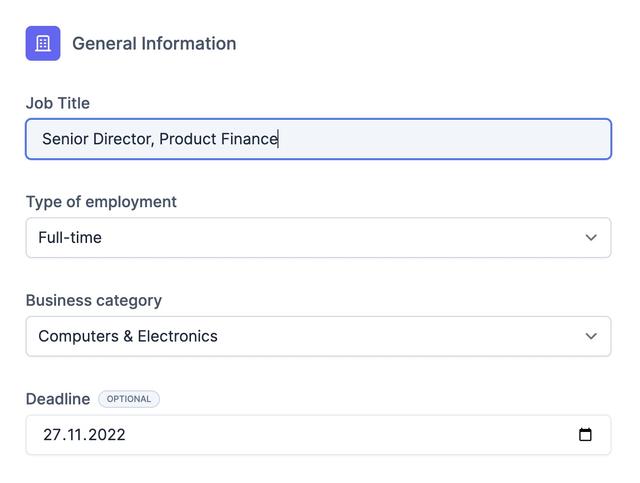Expand the Type of employment chevron arrow
Viewport: 640px width, 483px height.
coord(590,238)
